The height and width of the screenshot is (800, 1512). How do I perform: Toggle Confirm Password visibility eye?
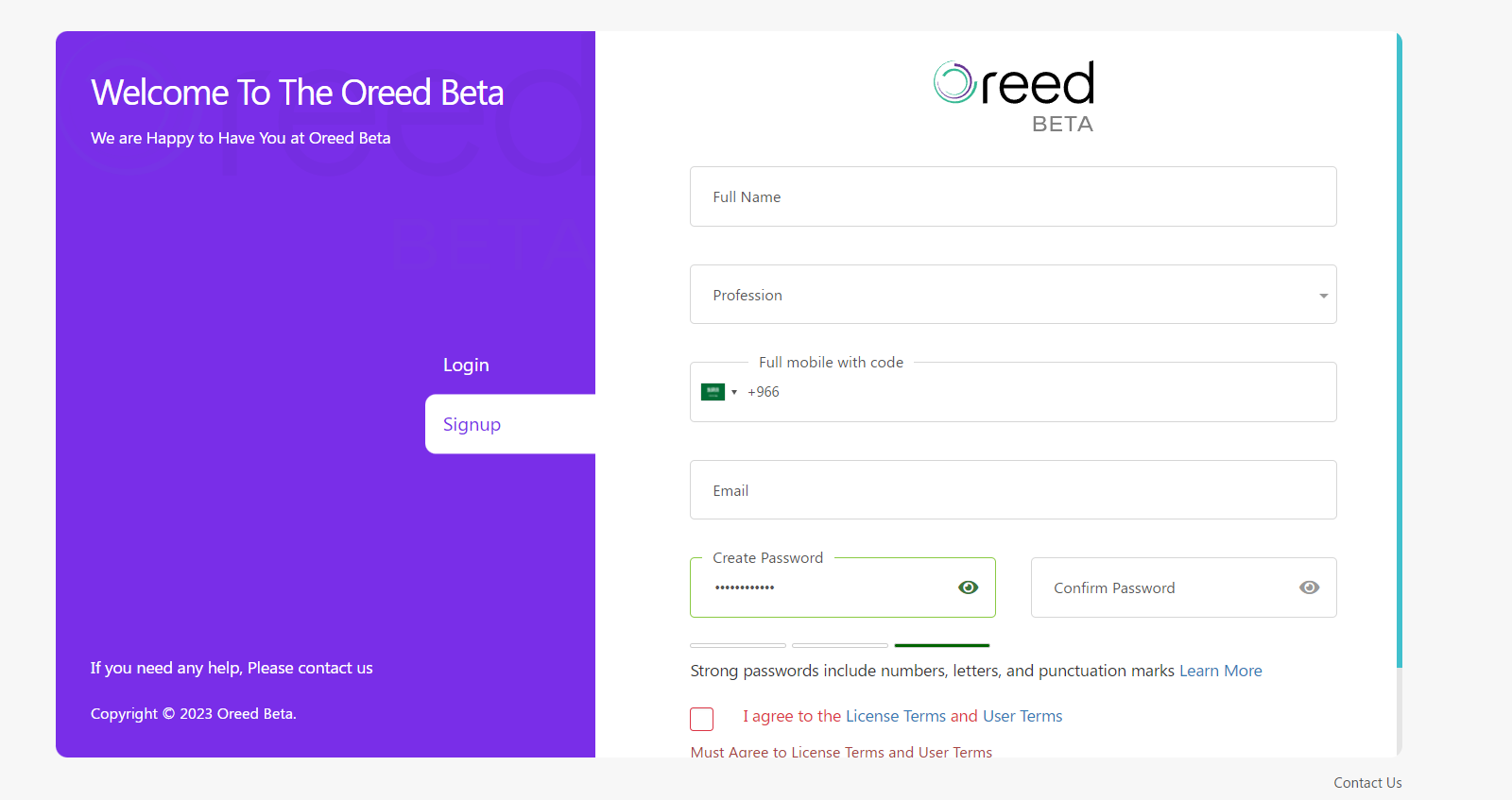[x=1309, y=587]
